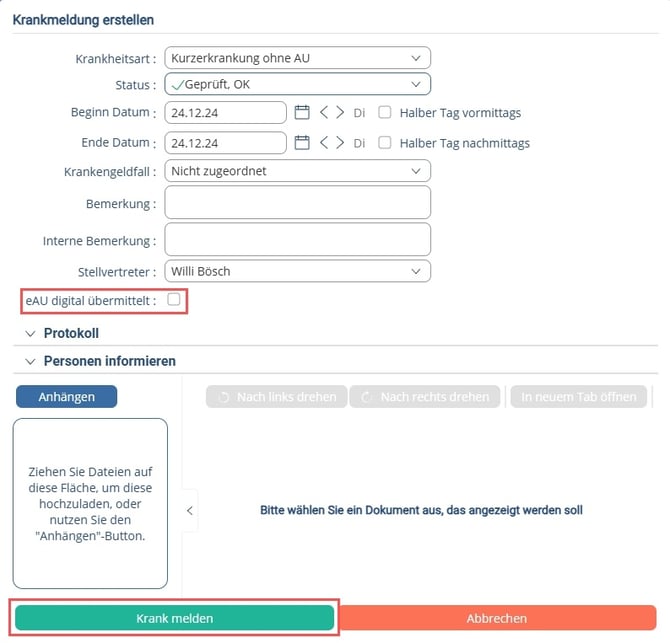Go to previous day for Ende Datum
Image resolution: width=670 pixels, height=643 pixels.
(324, 143)
